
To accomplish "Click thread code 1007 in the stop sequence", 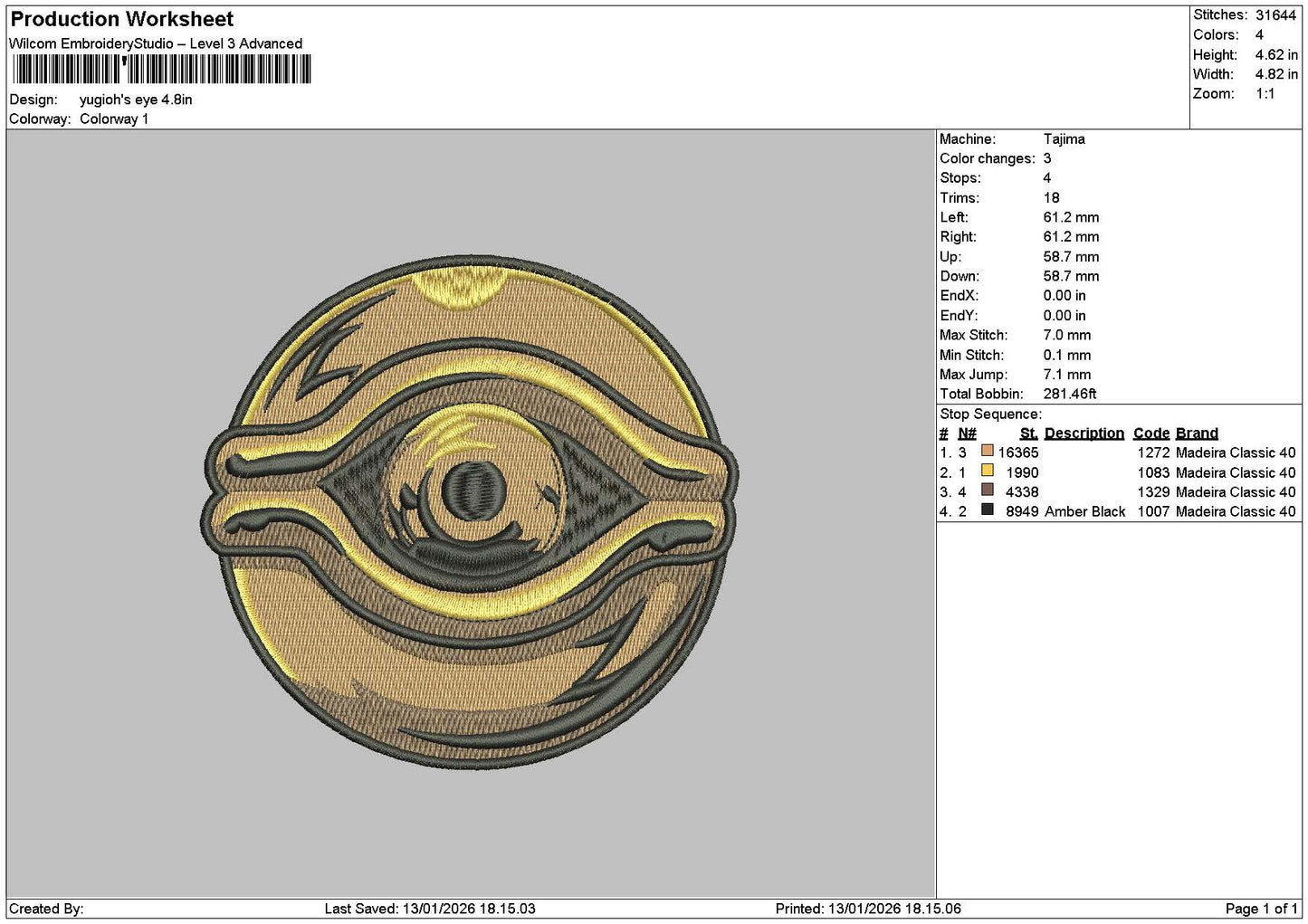I will tap(1153, 511).
